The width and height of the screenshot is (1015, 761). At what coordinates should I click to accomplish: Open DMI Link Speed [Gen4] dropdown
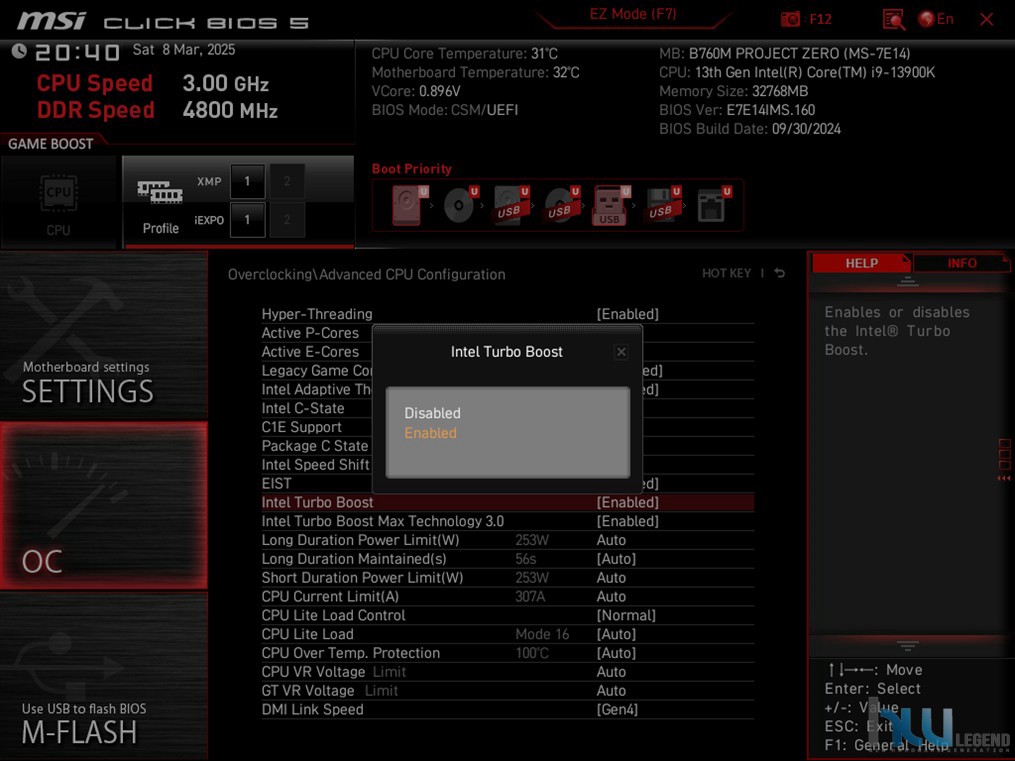(x=617, y=709)
